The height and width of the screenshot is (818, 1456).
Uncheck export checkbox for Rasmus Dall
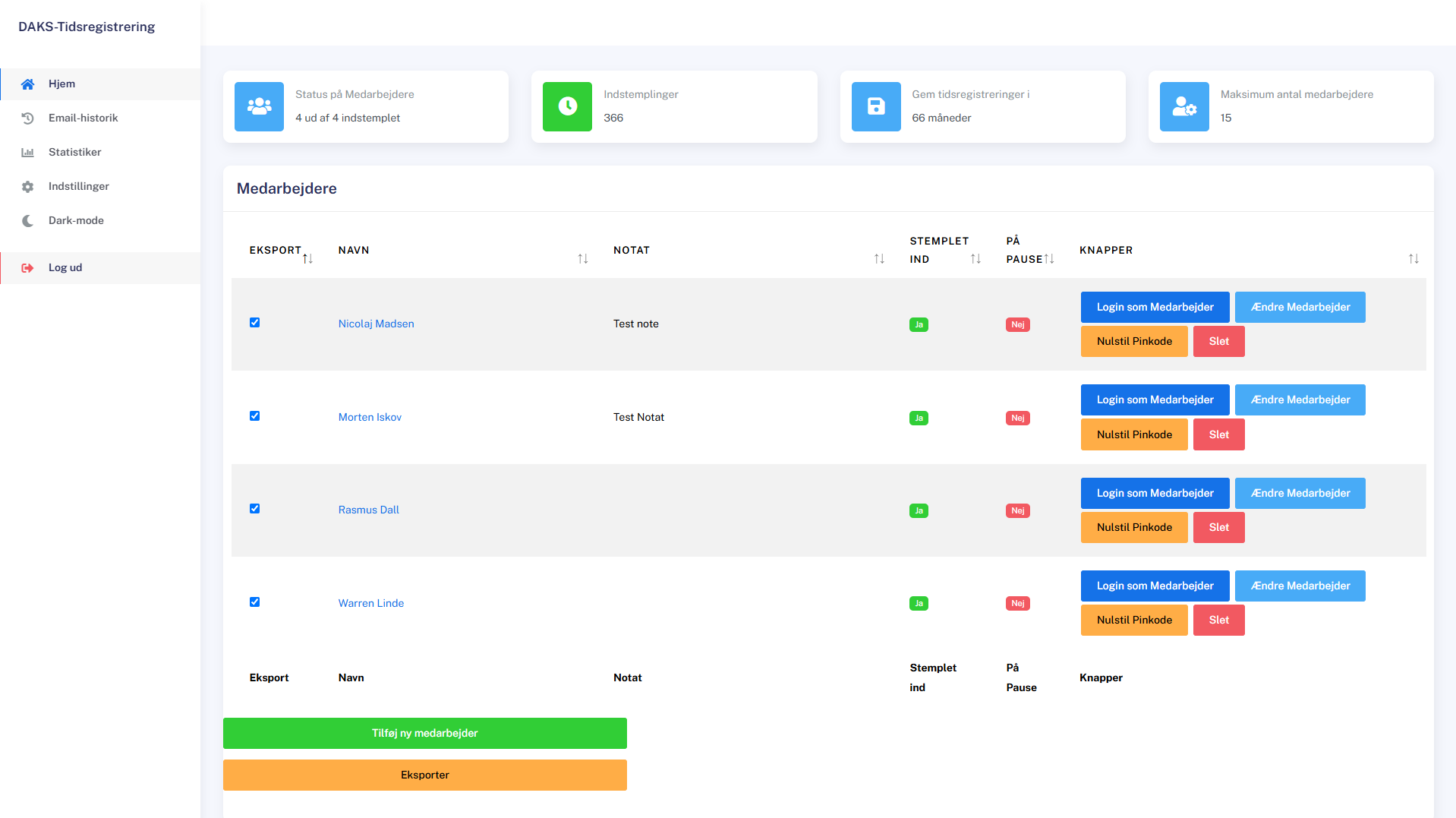(254, 509)
